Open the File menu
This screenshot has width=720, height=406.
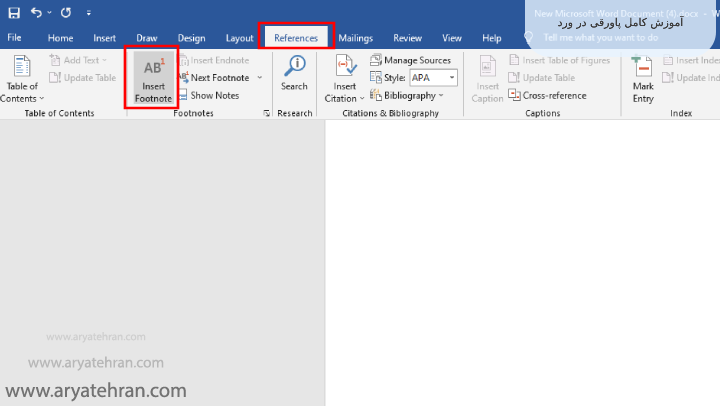coord(15,38)
